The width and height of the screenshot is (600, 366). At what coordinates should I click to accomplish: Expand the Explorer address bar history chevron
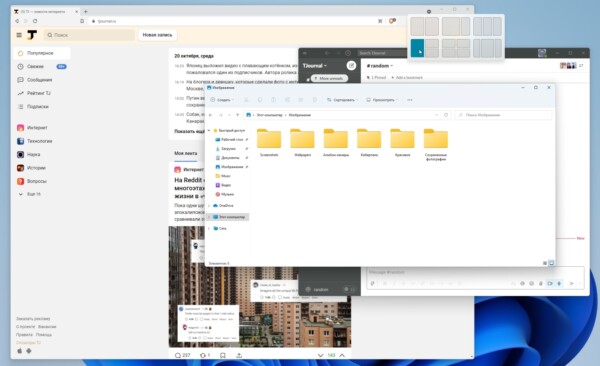pyautogui.click(x=437, y=115)
